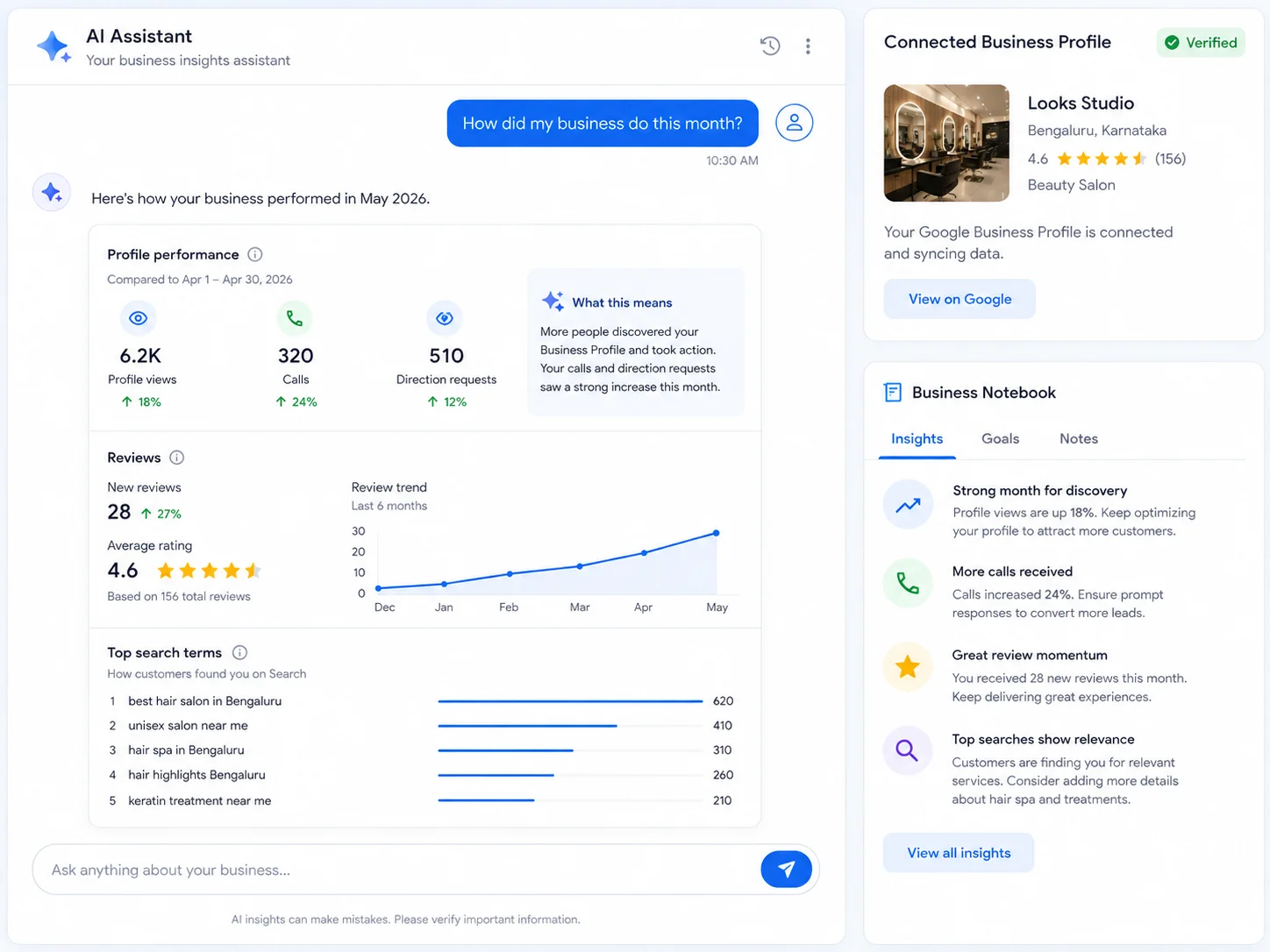Image resolution: width=1270 pixels, height=952 pixels.
Task: Click More calls received insight title
Action: tap(1012, 572)
